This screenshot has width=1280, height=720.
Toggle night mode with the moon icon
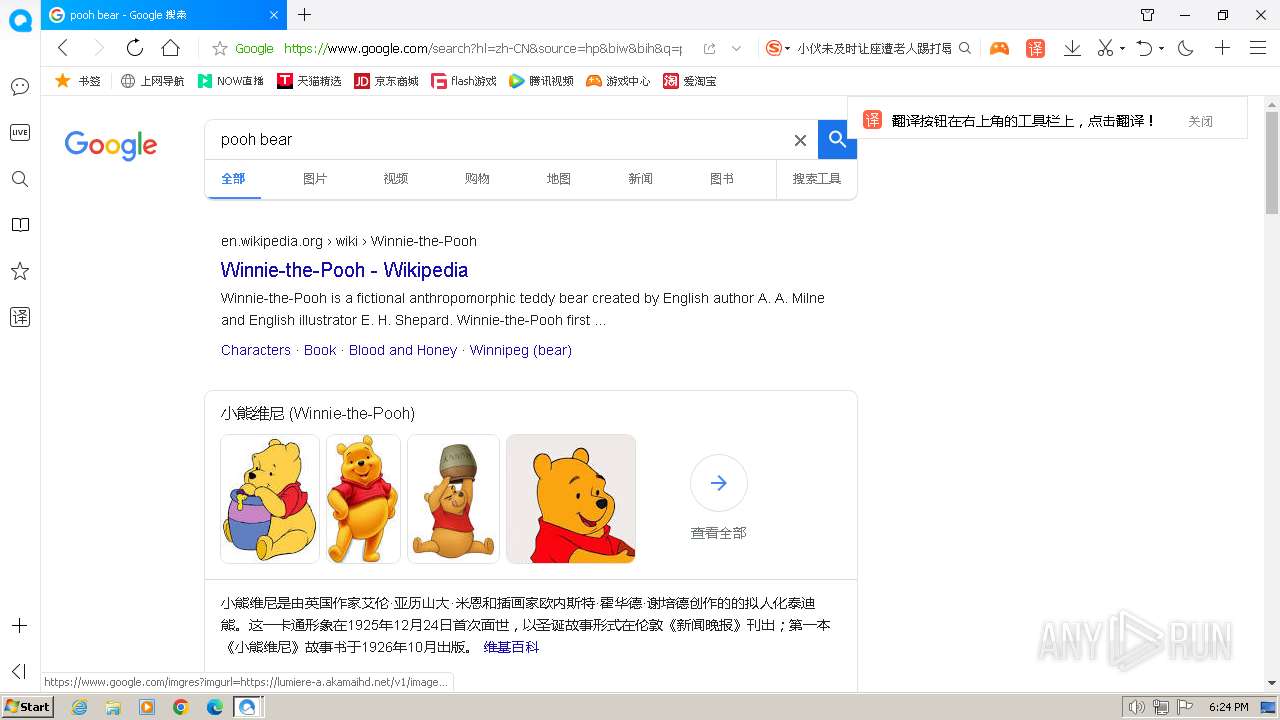1186,48
